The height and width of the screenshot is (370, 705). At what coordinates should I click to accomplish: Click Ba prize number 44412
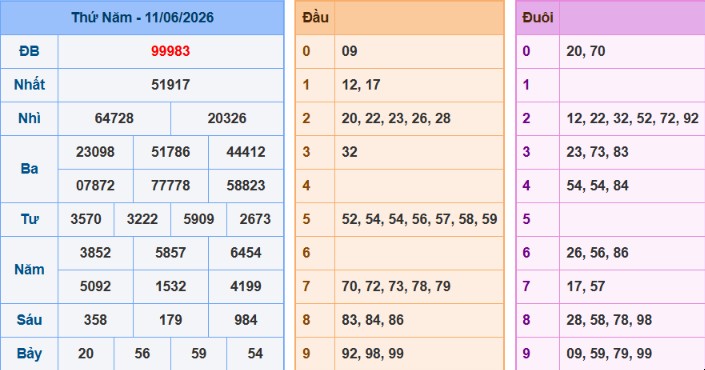246,152
